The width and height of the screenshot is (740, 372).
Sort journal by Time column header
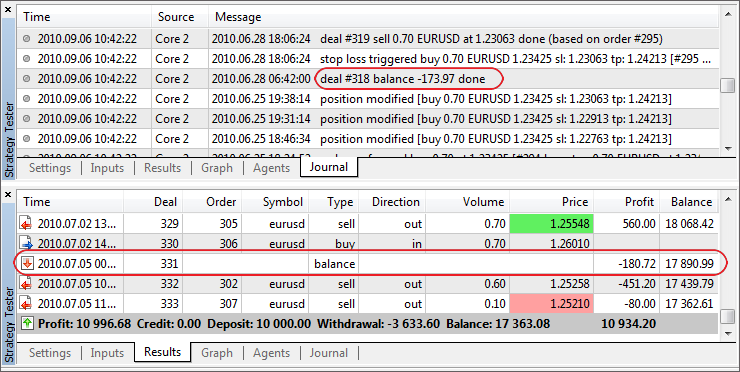tap(84, 17)
